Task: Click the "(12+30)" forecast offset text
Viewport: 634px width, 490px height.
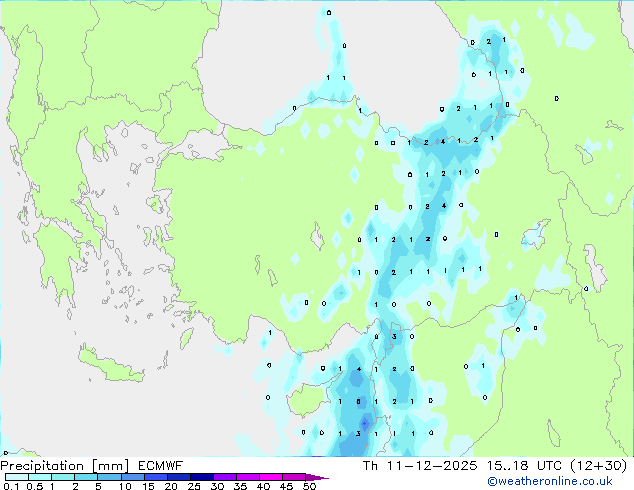Action: point(599,466)
